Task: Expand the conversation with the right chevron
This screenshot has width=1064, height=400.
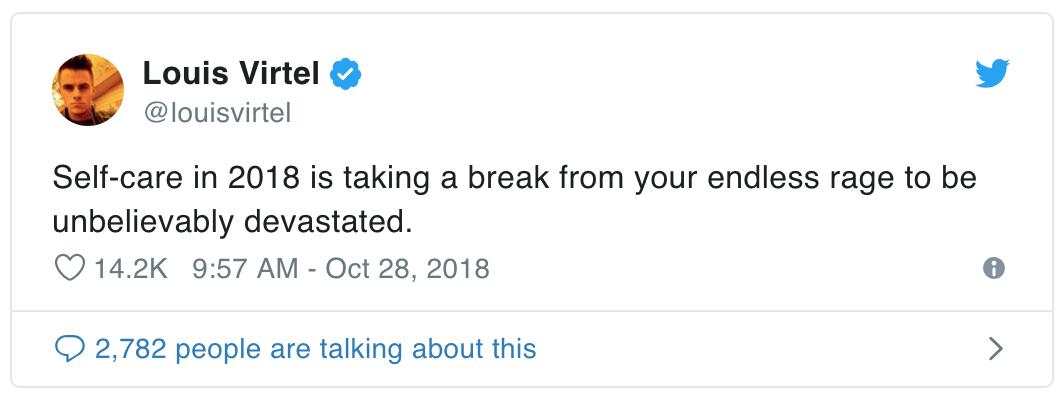Action: click(995, 348)
